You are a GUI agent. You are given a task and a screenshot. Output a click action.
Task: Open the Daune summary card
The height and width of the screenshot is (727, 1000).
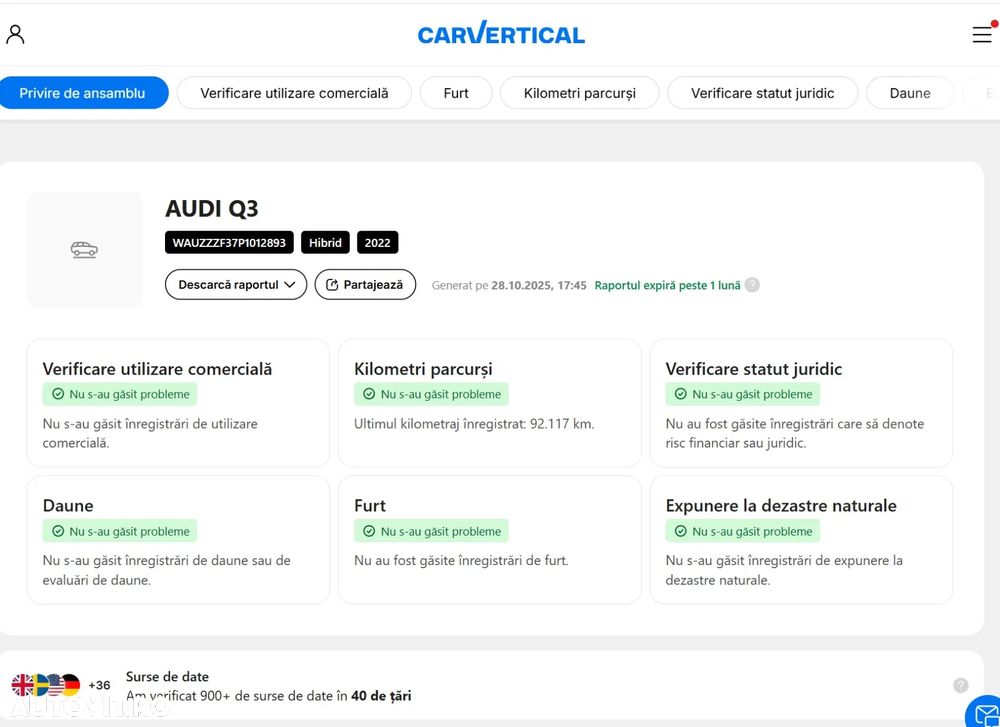tap(179, 540)
